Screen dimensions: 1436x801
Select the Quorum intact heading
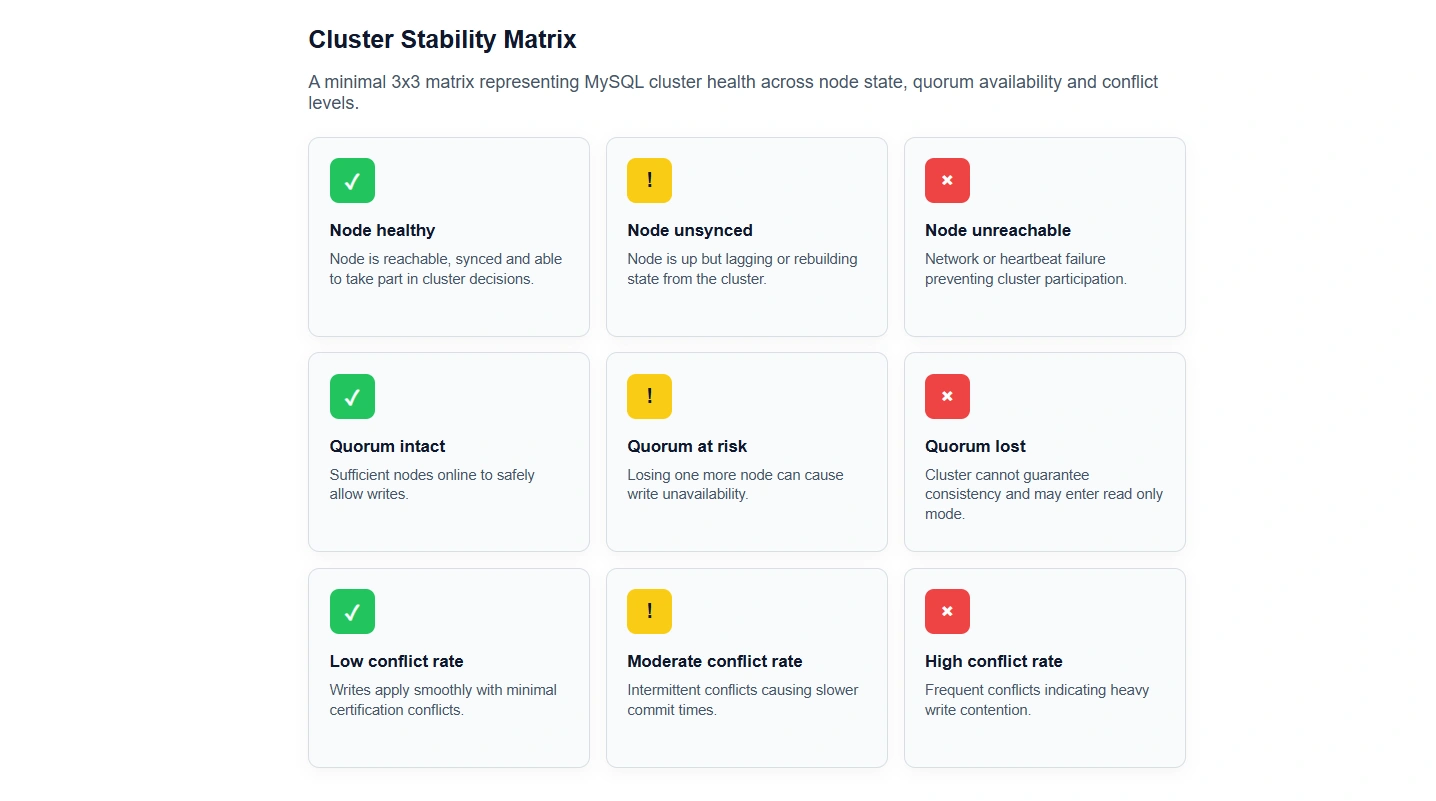click(x=387, y=446)
